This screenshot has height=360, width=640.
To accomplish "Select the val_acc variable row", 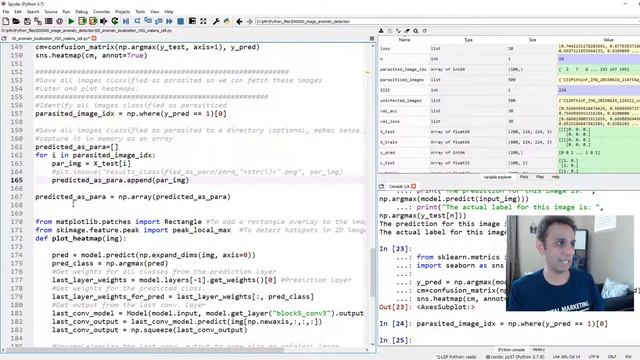I will click(509, 111).
